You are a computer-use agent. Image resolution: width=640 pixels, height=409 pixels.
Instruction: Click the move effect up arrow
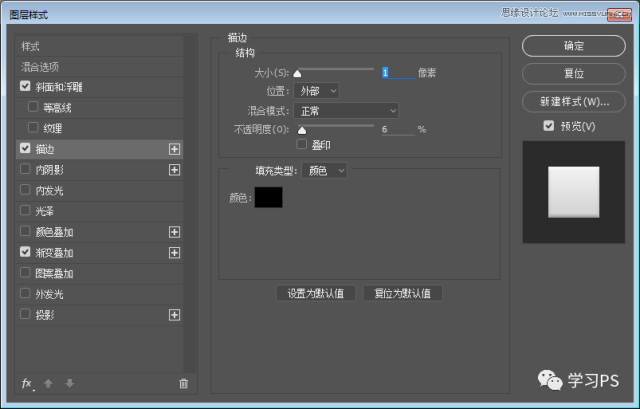(x=49, y=383)
